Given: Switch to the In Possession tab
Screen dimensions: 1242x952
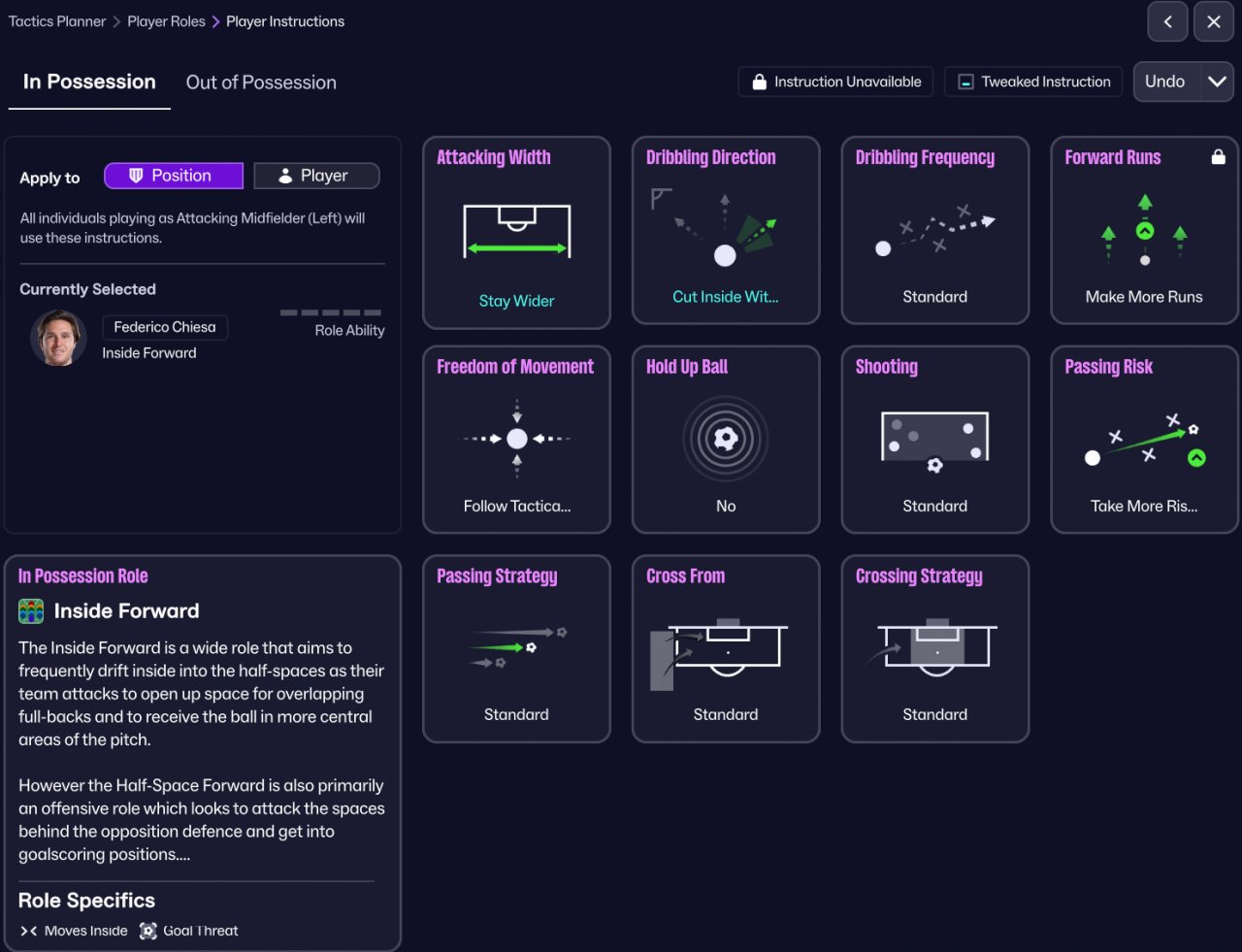Looking at the screenshot, I should click(89, 82).
